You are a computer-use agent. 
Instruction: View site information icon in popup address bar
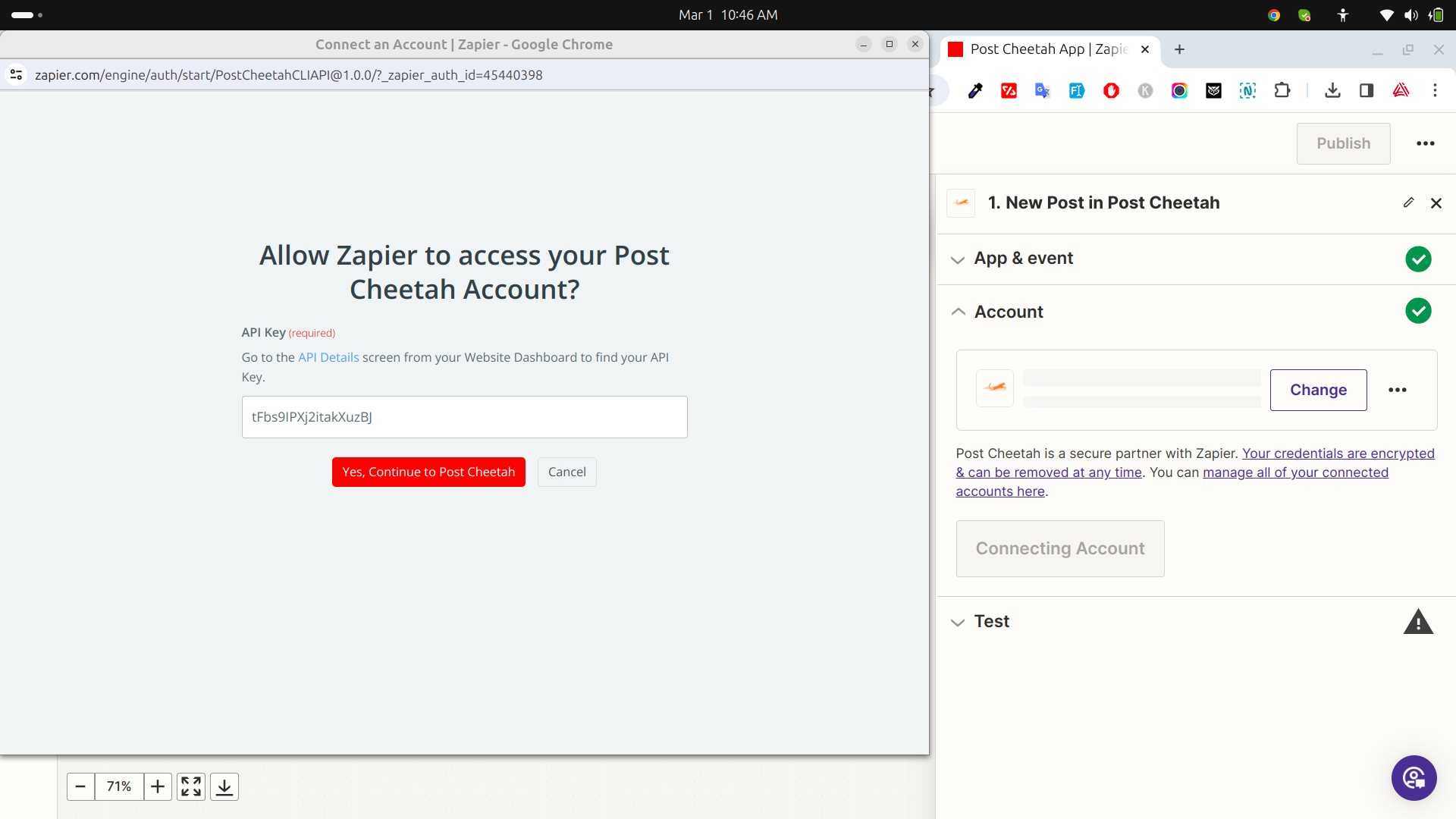pos(16,74)
